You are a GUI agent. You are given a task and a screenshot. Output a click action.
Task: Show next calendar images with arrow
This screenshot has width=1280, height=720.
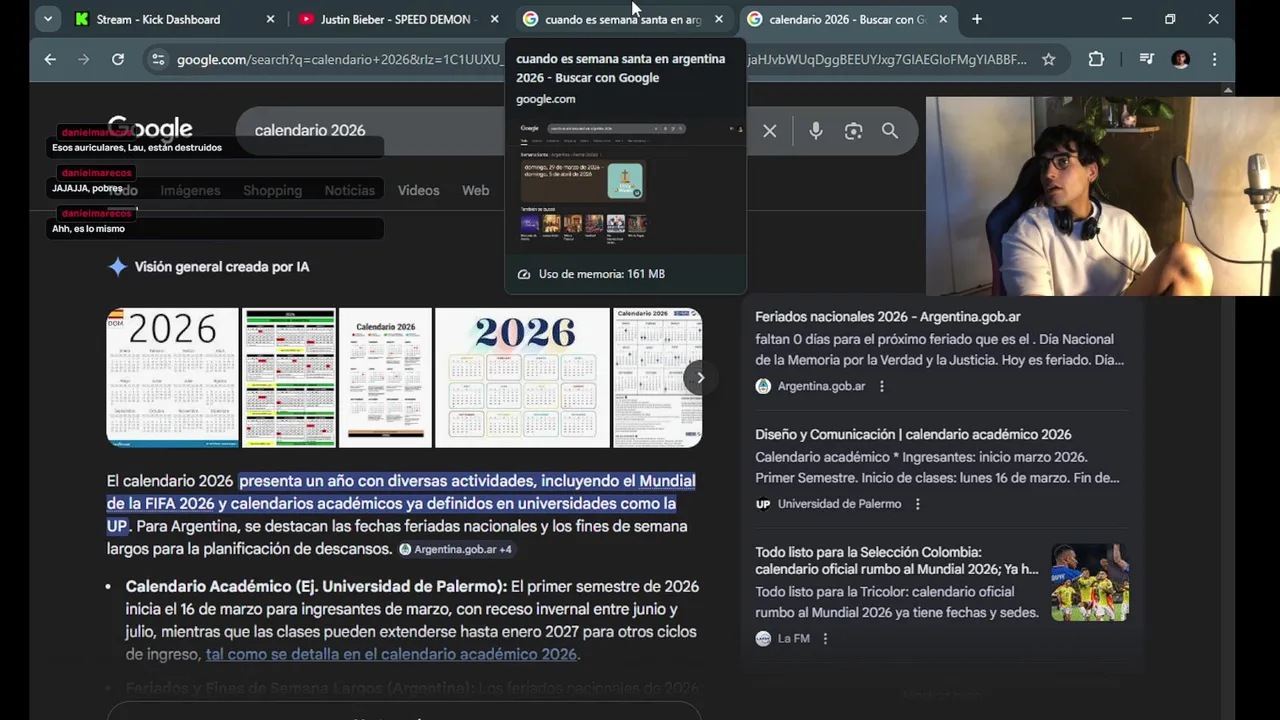coord(700,377)
